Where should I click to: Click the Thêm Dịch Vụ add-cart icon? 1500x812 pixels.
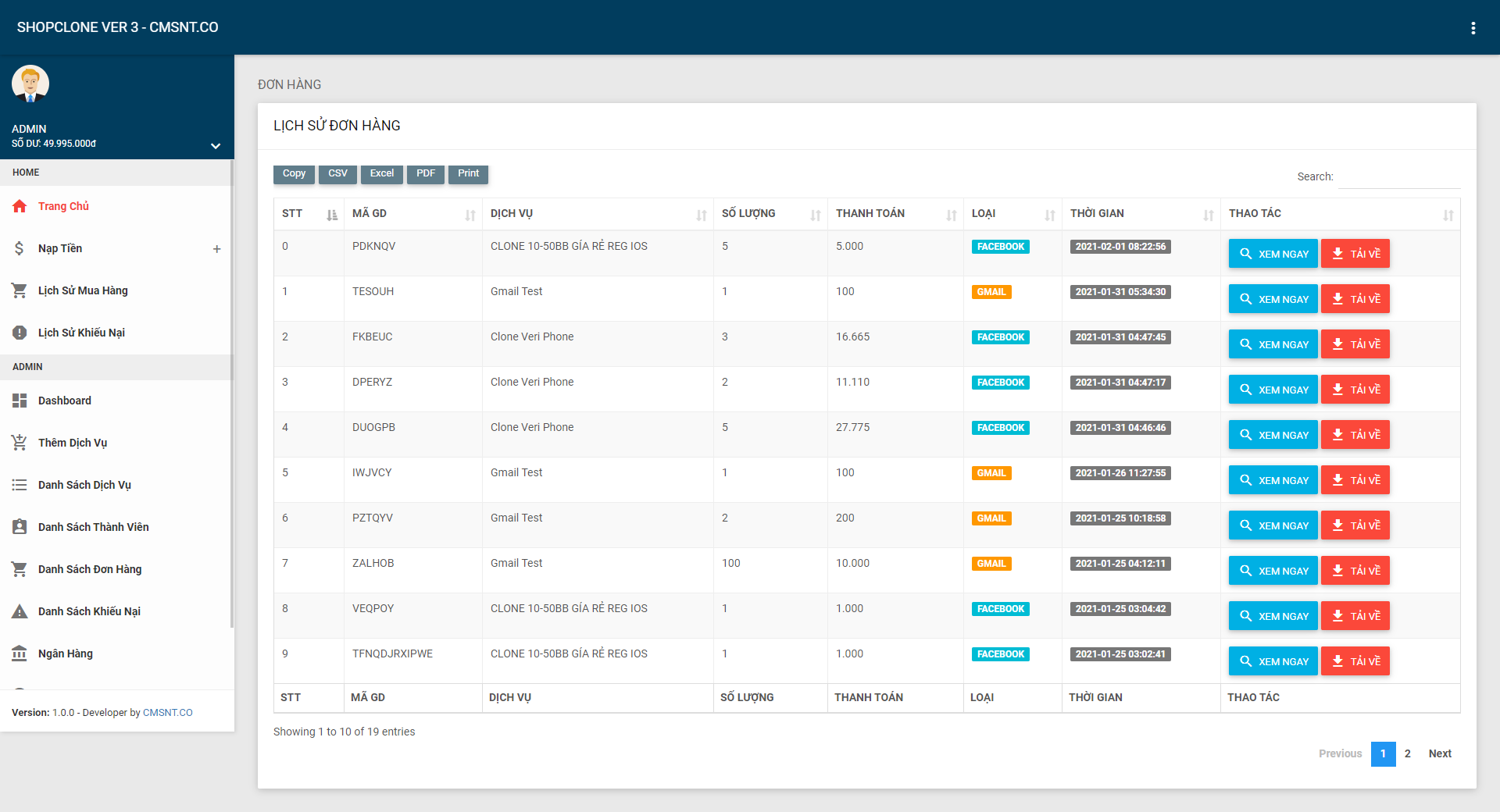coord(20,443)
